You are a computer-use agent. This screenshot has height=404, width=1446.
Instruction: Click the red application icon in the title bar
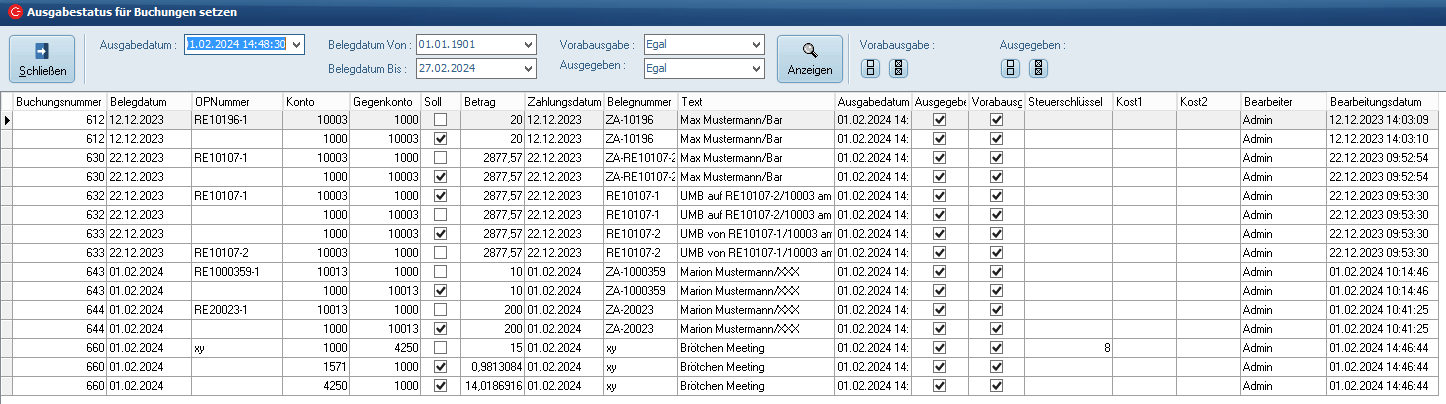click(14, 11)
